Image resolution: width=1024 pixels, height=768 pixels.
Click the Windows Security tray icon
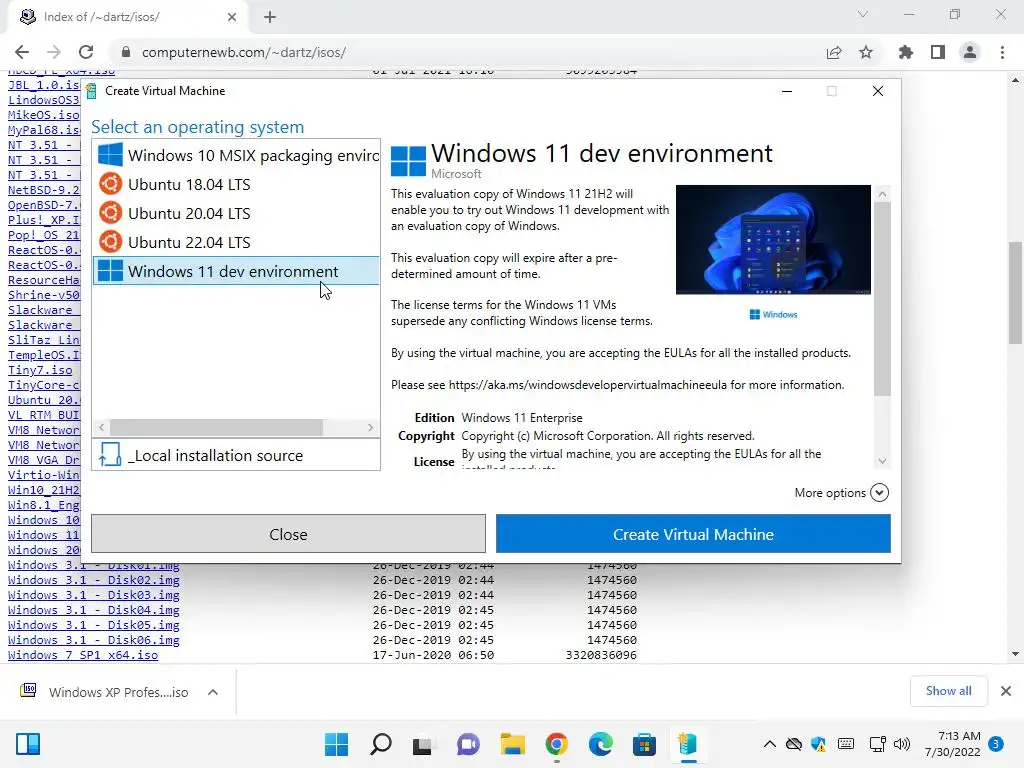pyautogui.click(x=818, y=744)
